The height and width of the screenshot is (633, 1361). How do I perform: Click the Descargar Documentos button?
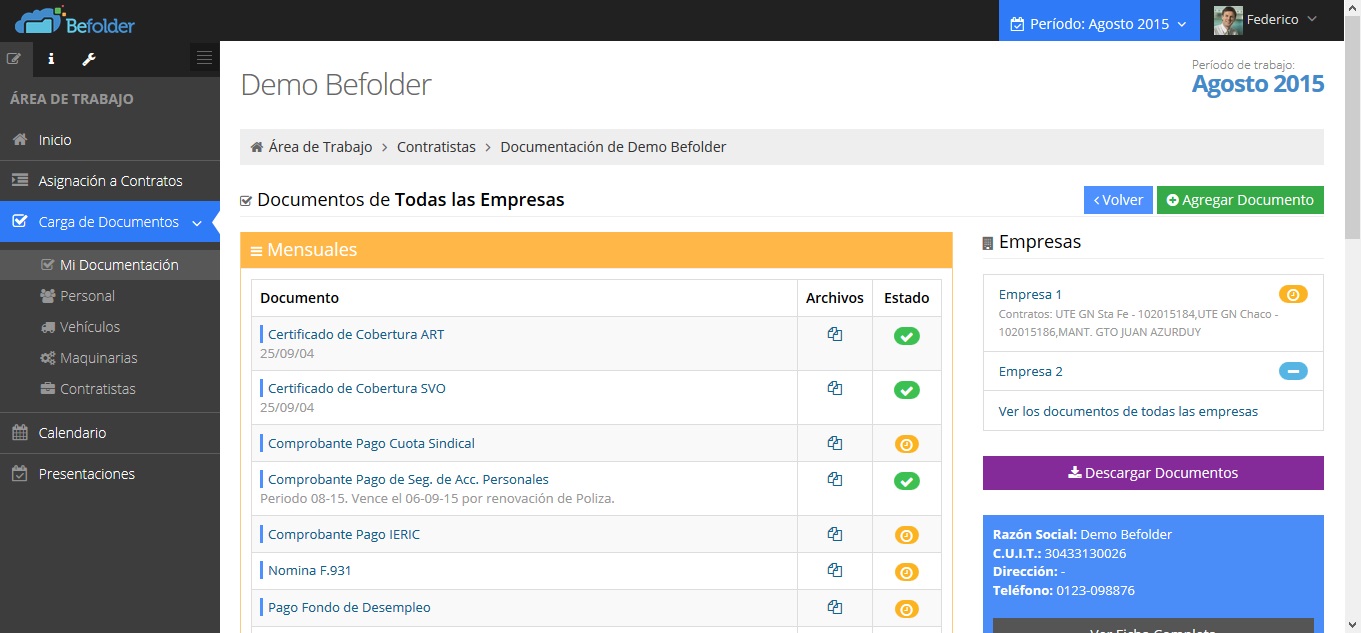point(1152,473)
